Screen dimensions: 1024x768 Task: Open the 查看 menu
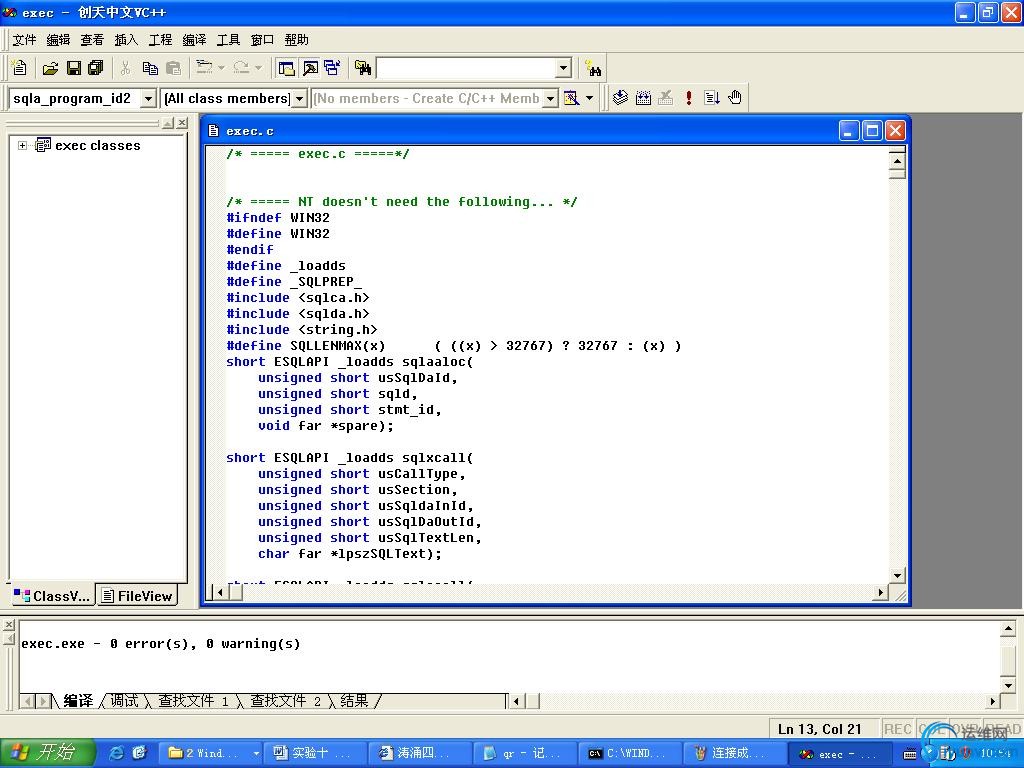click(92, 40)
